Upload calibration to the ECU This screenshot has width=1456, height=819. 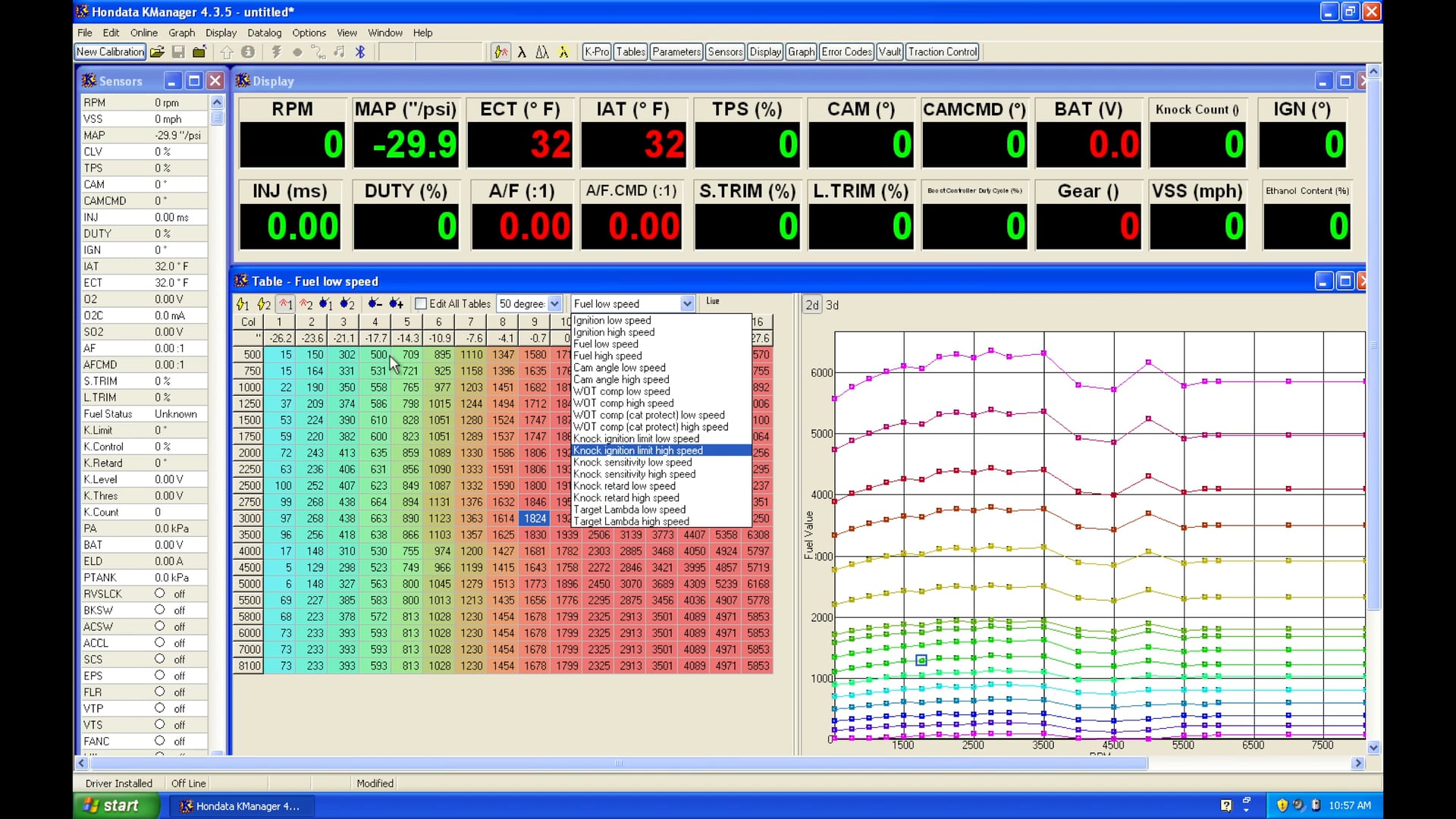point(227,52)
